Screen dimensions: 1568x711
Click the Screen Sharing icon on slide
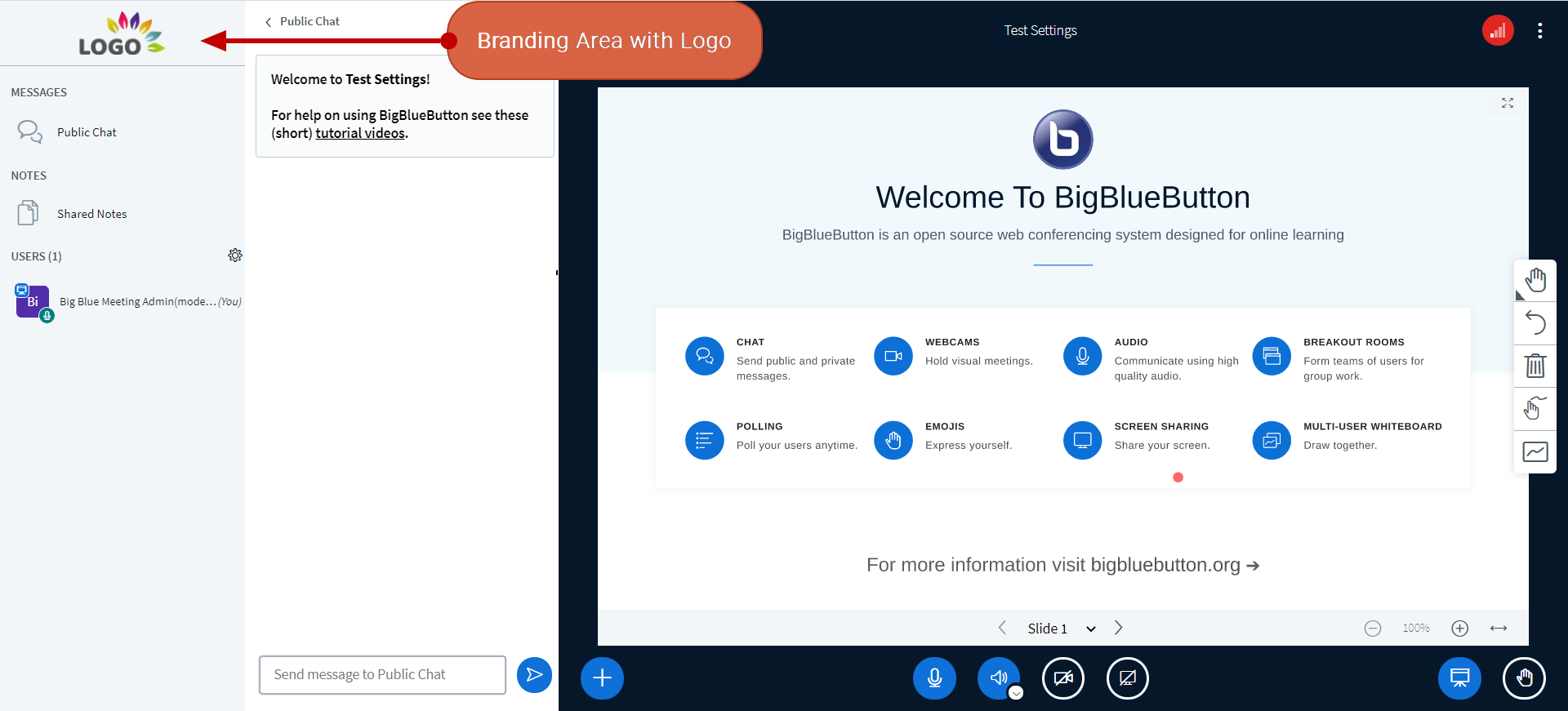coord(1082,441)
